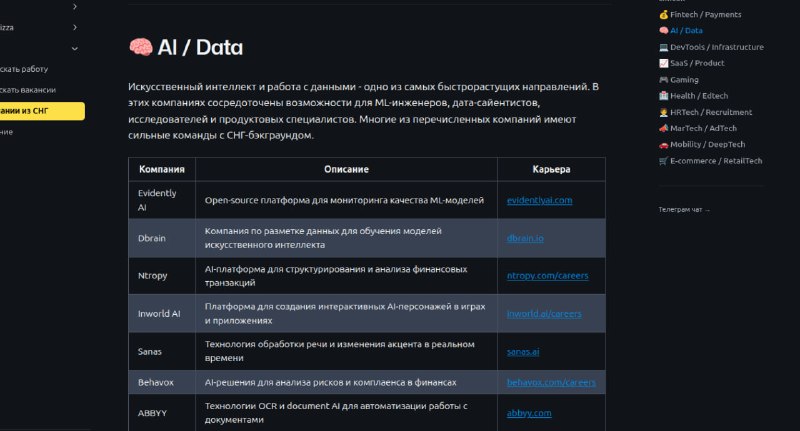
Task: Click the Dbrain row in the companies table
Action: click(367, 238)
